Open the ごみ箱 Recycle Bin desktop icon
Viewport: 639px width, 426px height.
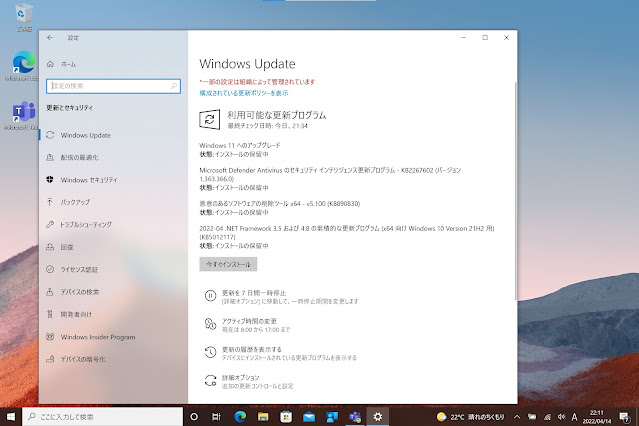coord(24,17)
